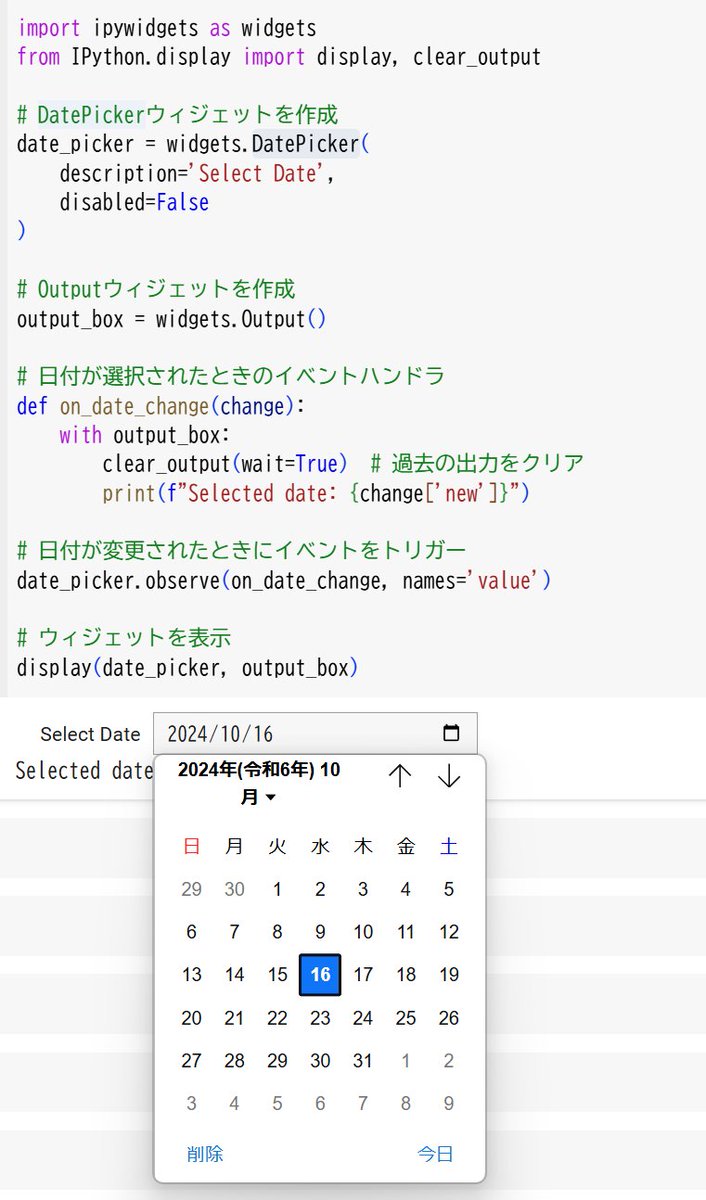Click 'output_box = widgets.Output()' code line
The width and height of the screenshot is (706, 1200).
click(171, 320)
